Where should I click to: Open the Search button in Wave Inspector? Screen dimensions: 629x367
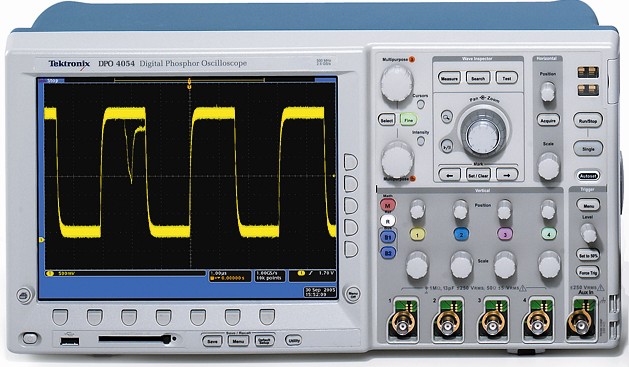point(478,79)
